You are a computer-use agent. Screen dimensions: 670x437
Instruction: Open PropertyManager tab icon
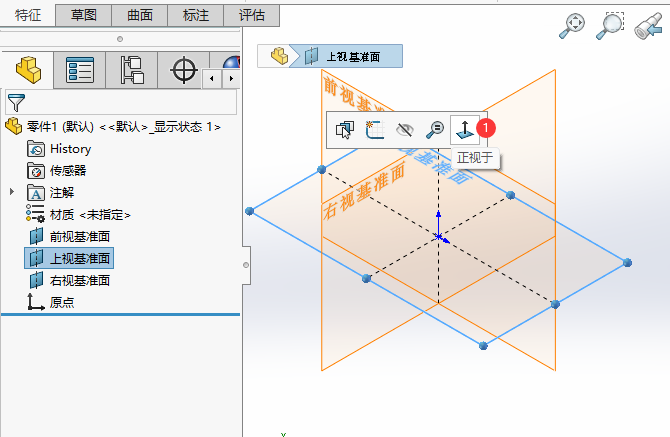79,70
